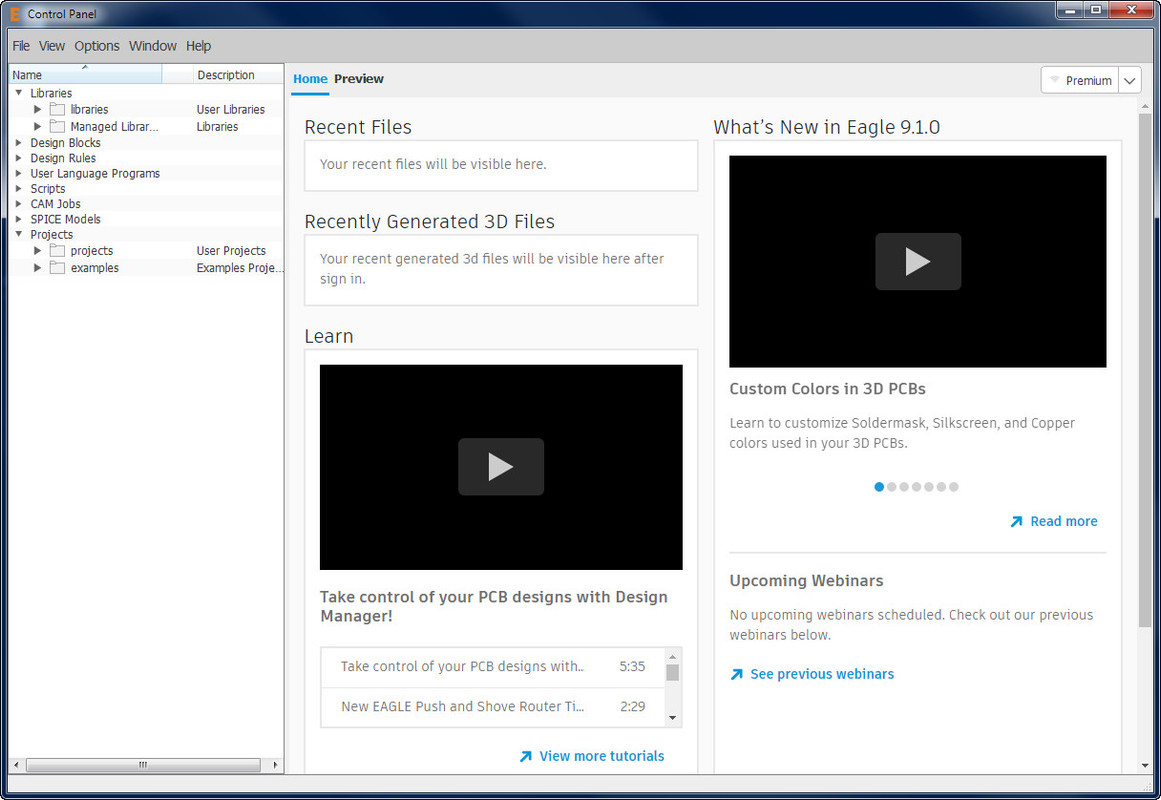Click the 'User Libraries' description cell
The image size is (1161, 800).
pos(230,110)
